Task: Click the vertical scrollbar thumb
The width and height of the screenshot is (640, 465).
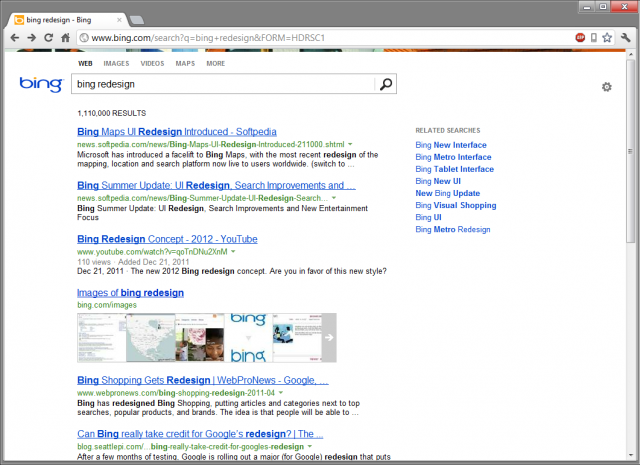Action: tap(631, 151)
